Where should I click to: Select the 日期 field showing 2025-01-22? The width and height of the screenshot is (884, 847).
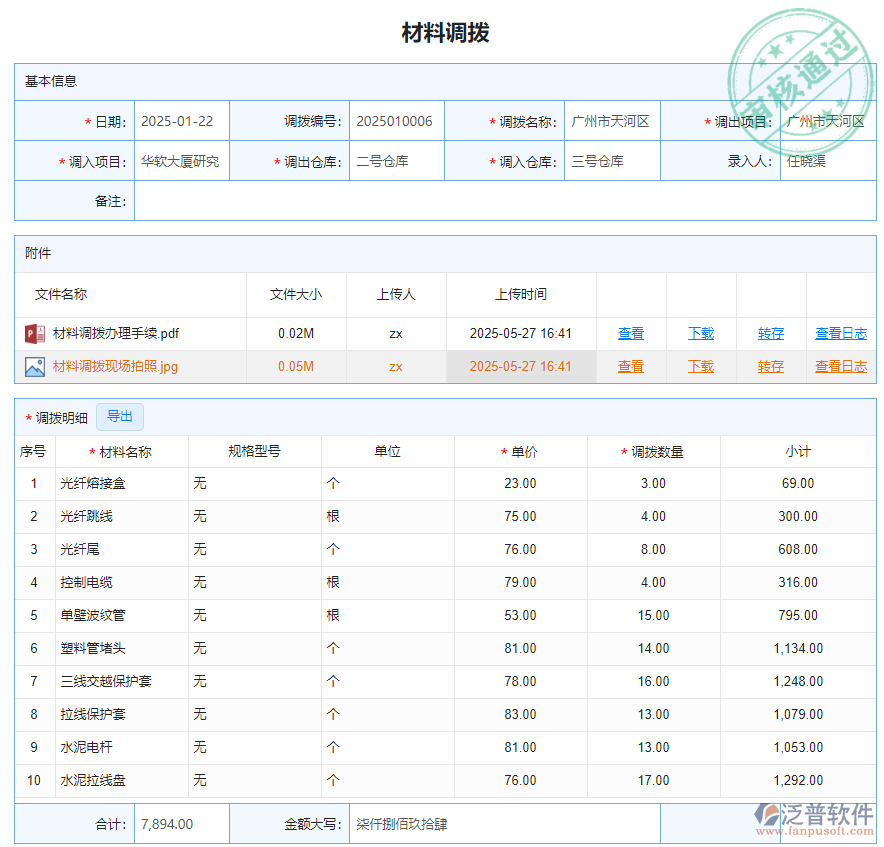coord(181,120)
